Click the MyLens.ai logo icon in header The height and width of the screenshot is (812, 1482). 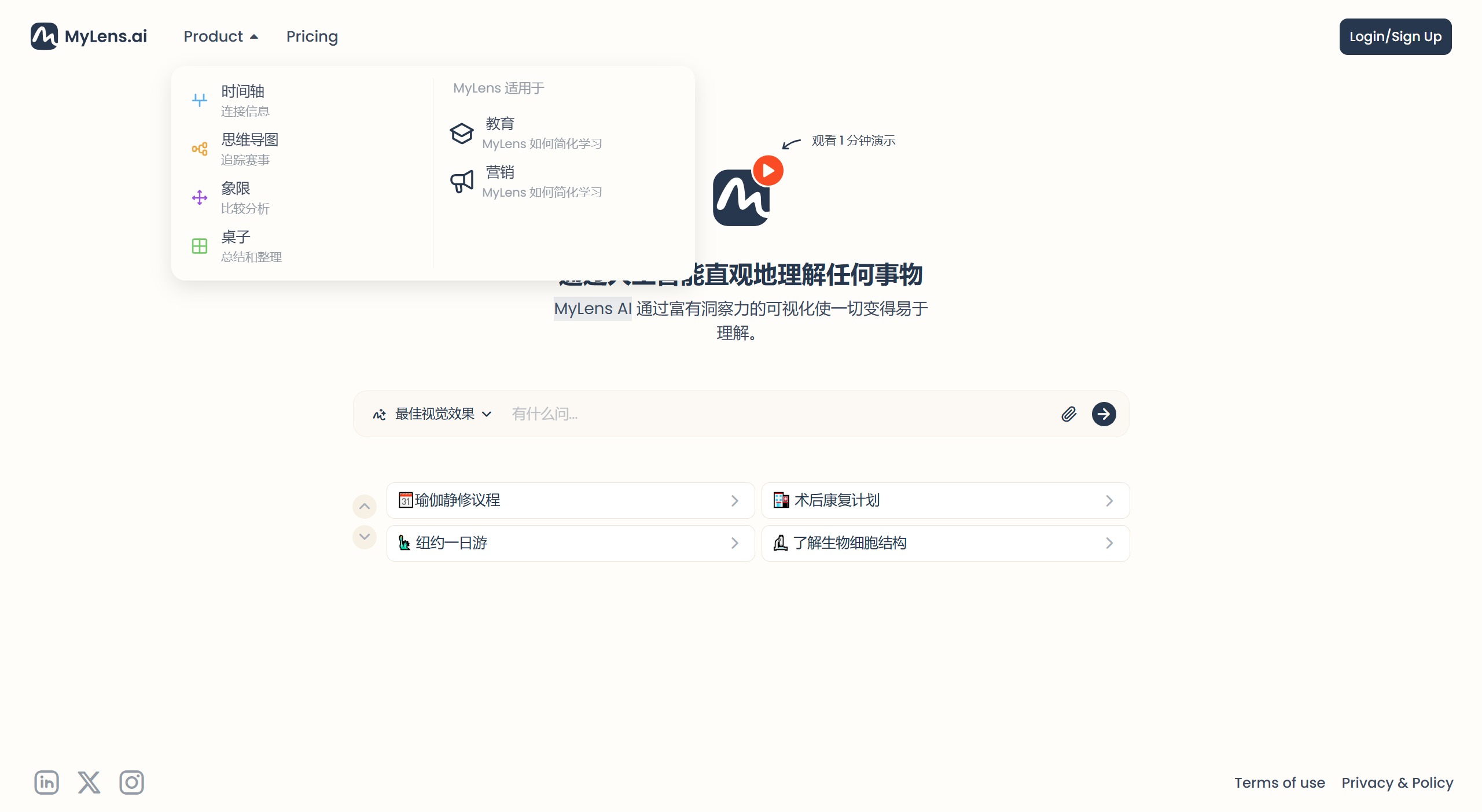tap(44, 36)
